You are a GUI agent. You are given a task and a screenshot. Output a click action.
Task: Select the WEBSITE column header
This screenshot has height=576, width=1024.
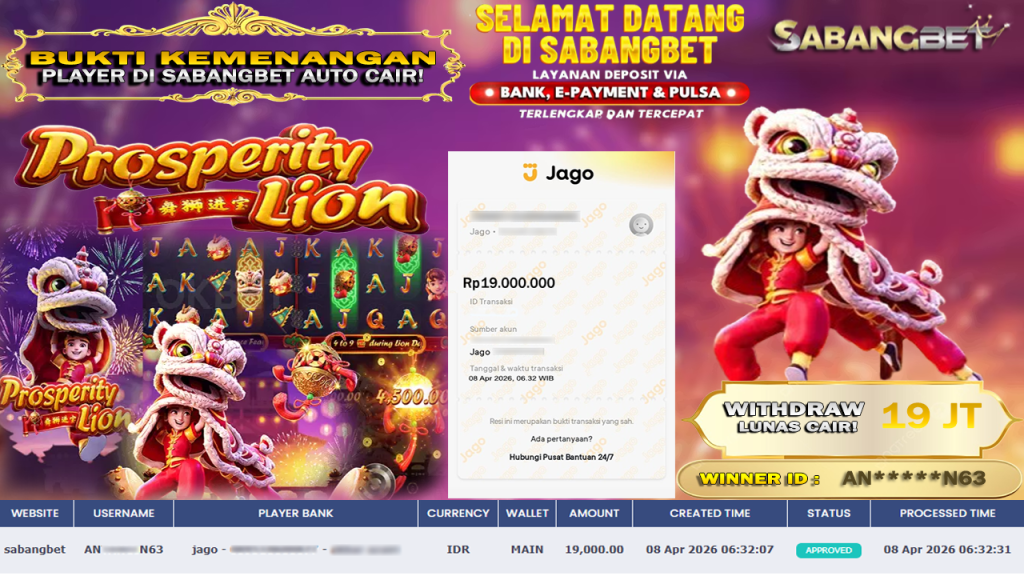(x=36, y=513)
